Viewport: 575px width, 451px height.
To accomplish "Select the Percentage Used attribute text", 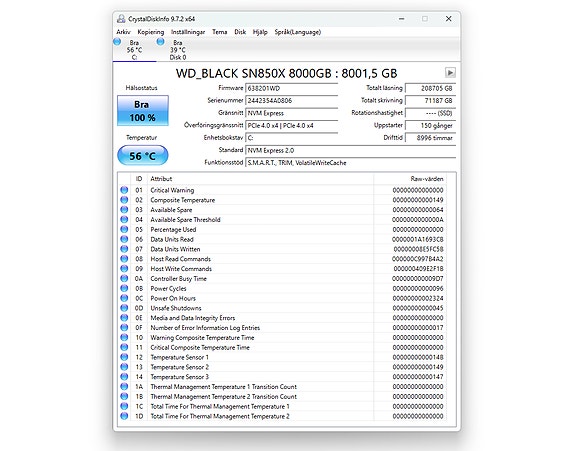I will tap(173, 230).
